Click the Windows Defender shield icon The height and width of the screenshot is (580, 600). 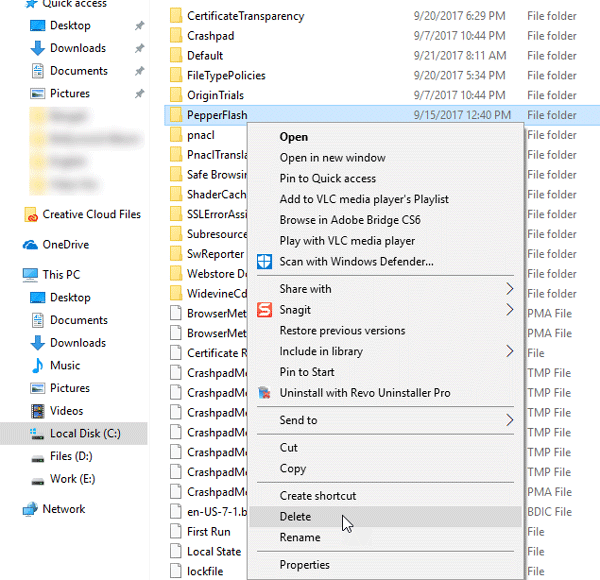point(264,262)
